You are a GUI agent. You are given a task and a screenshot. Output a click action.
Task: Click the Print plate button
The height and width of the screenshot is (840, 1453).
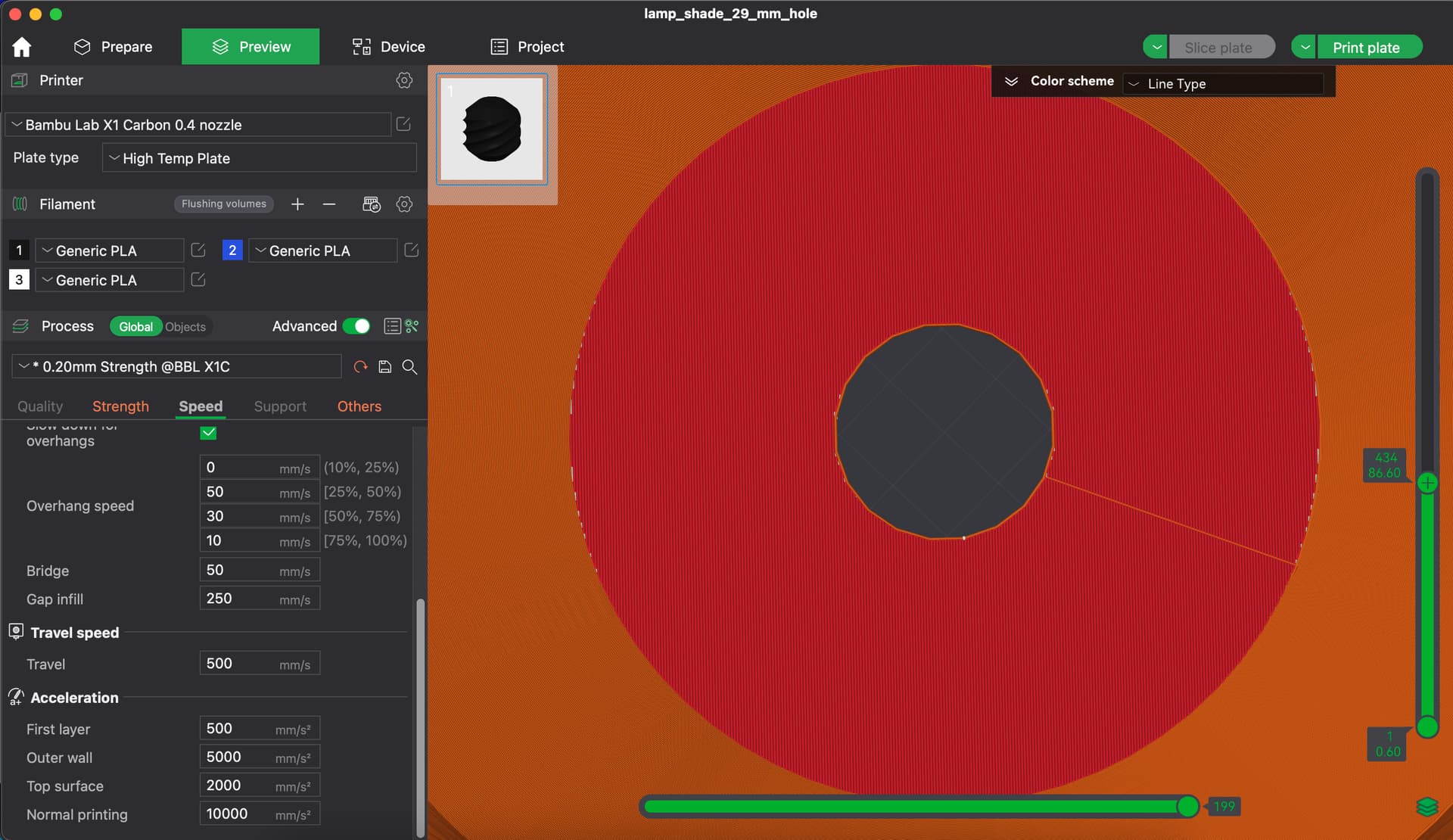click(x=1370, y=47)
